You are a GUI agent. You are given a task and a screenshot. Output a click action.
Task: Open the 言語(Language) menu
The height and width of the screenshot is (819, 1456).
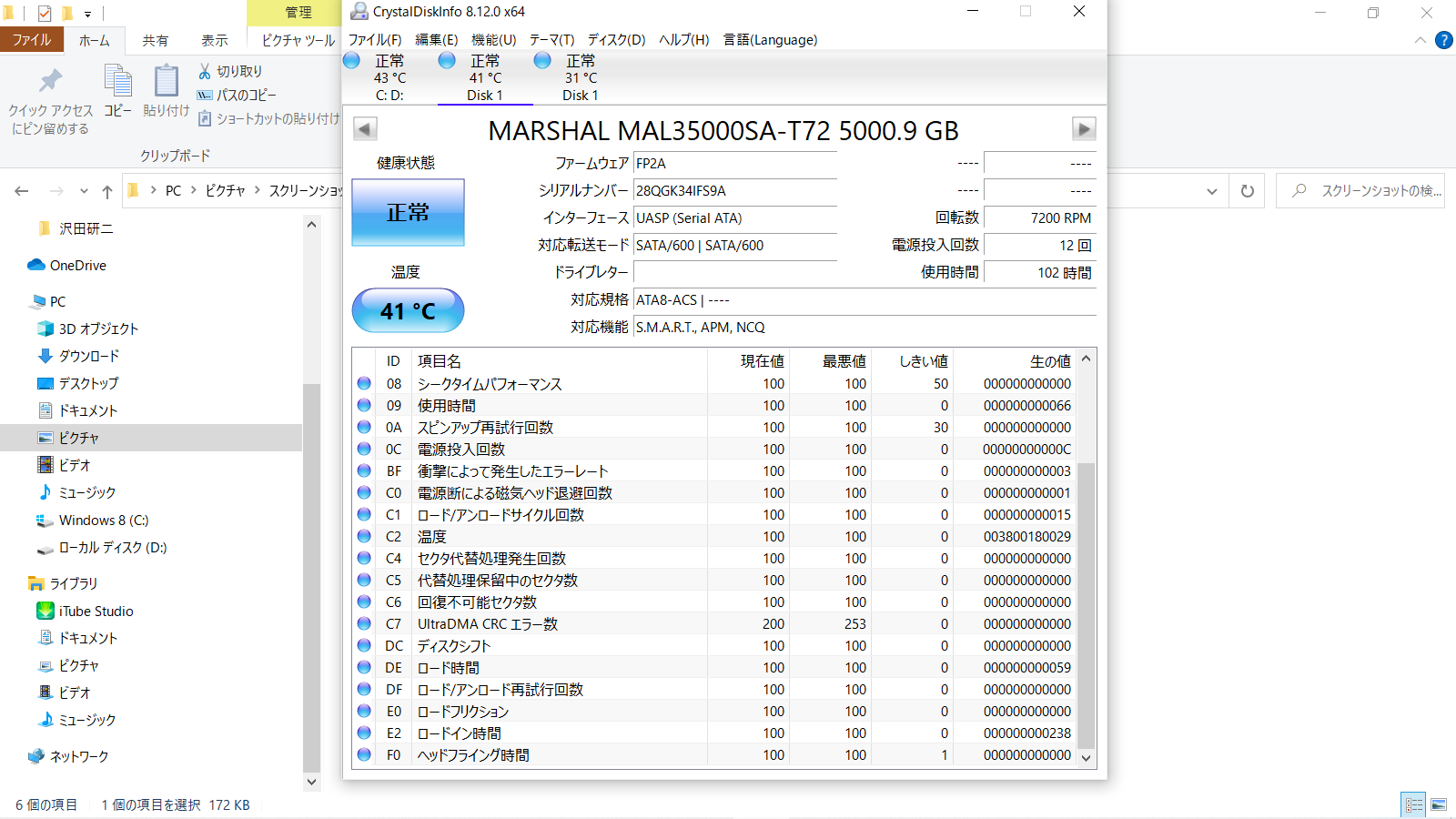(770, 40)
